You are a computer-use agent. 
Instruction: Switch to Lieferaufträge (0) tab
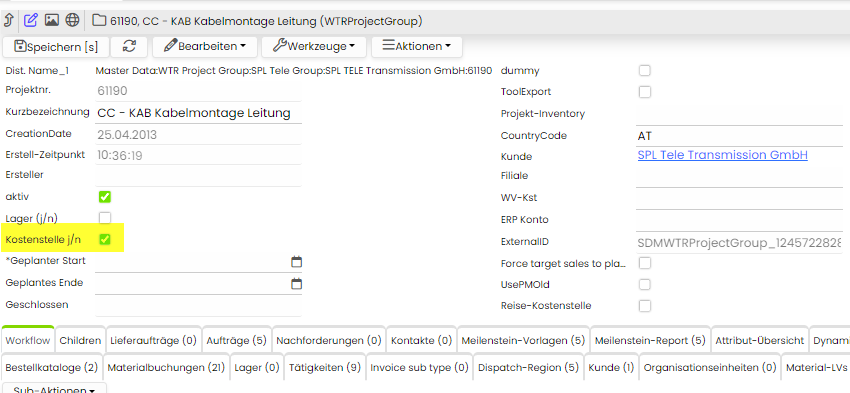[x=153, y=341]
